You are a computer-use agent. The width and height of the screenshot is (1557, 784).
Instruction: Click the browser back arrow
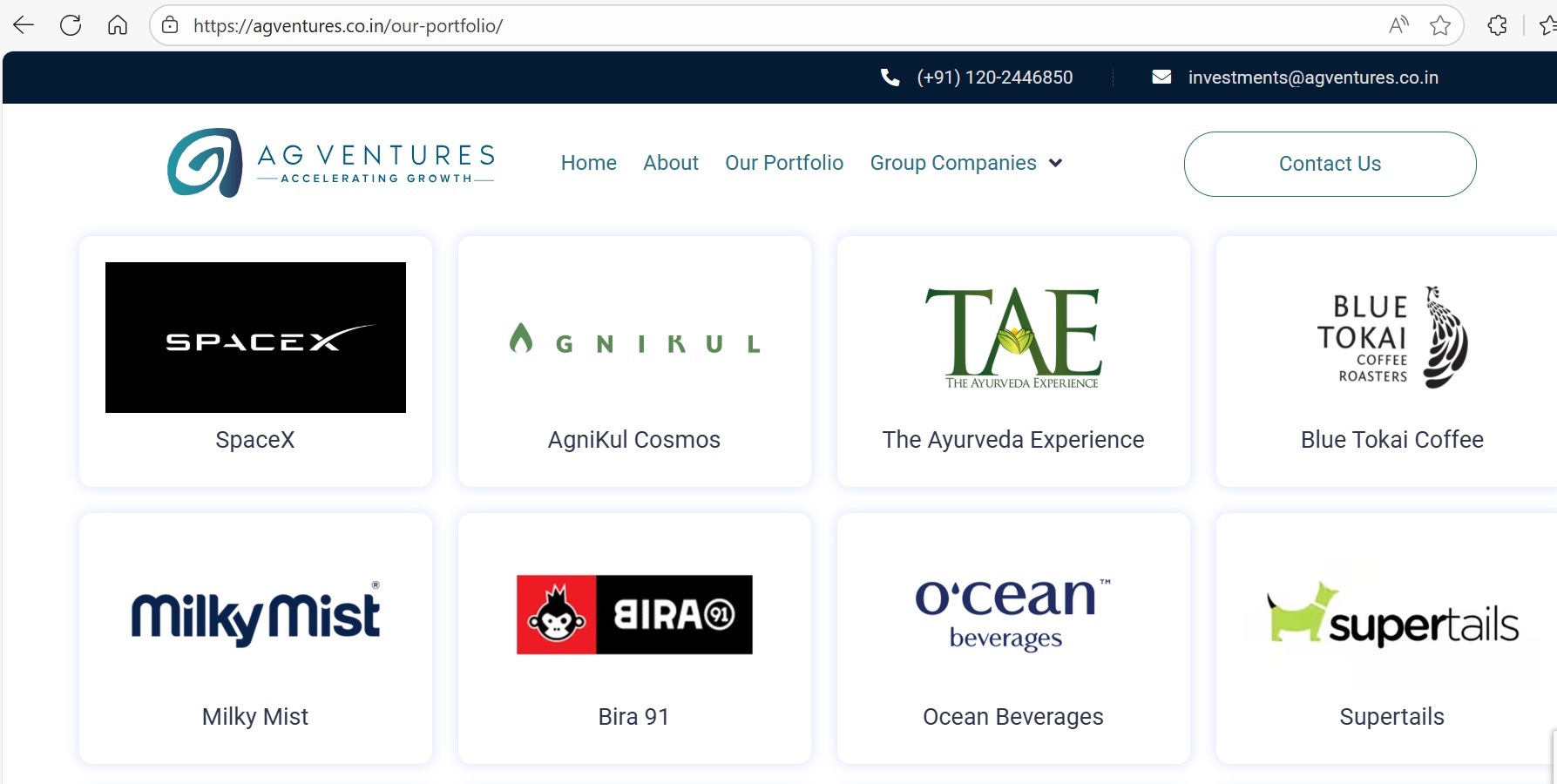pyautogui.click(x=24, y=25)
